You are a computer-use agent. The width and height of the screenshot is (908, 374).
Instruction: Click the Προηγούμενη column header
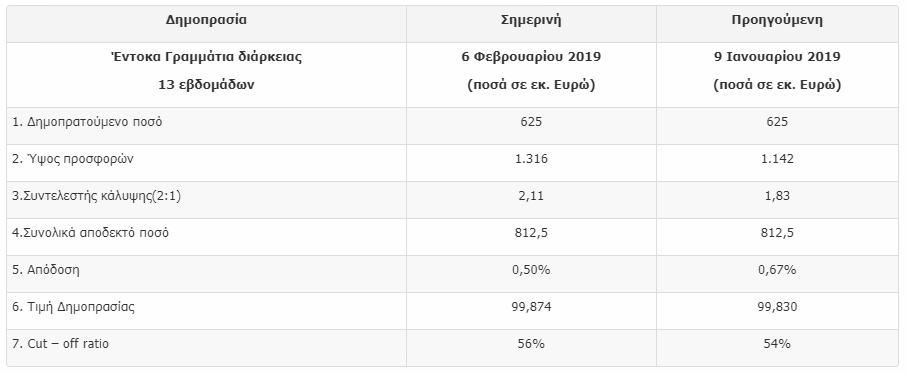tap(777, 20)
